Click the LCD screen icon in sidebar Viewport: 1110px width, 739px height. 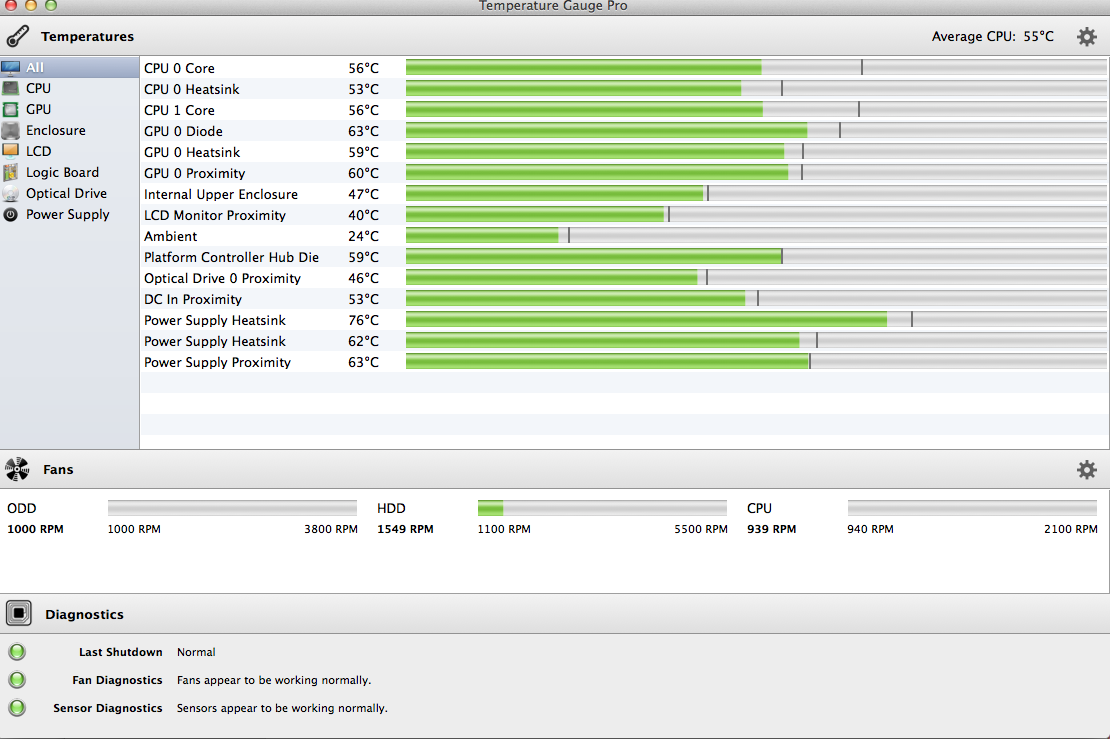tap(11, 151)
